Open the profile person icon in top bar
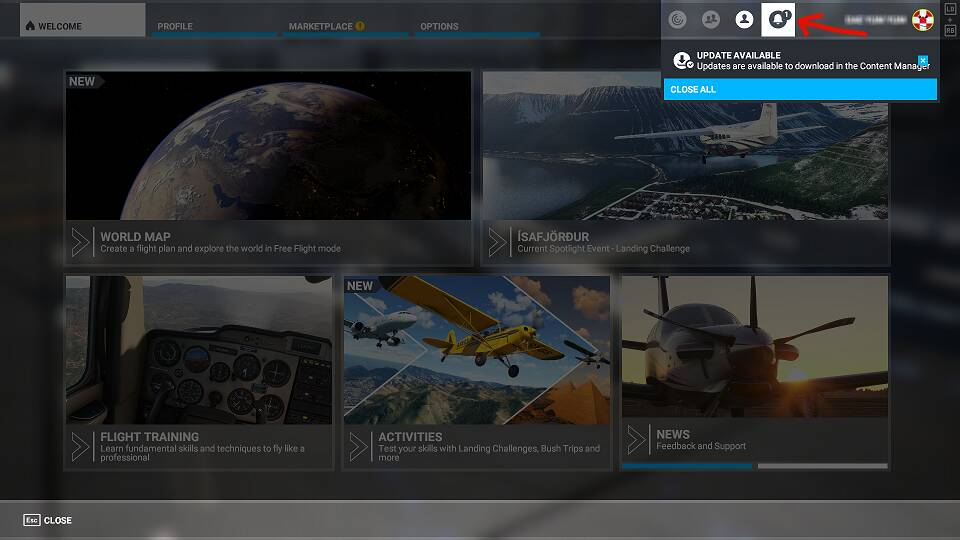The width and height of the screenshot is (960, 540). click(744, 20)
